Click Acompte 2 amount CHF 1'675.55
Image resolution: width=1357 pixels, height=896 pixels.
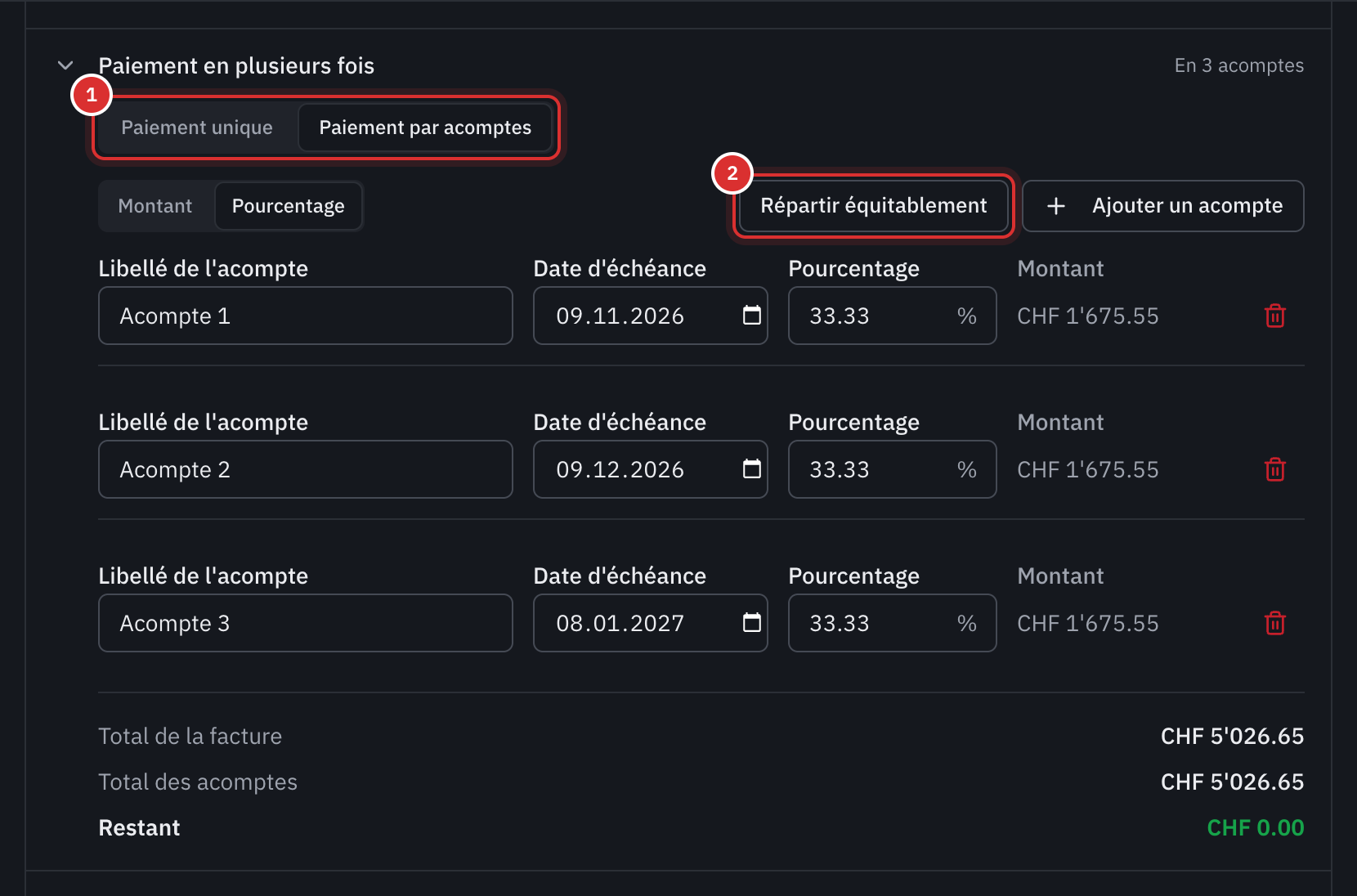1088,469
